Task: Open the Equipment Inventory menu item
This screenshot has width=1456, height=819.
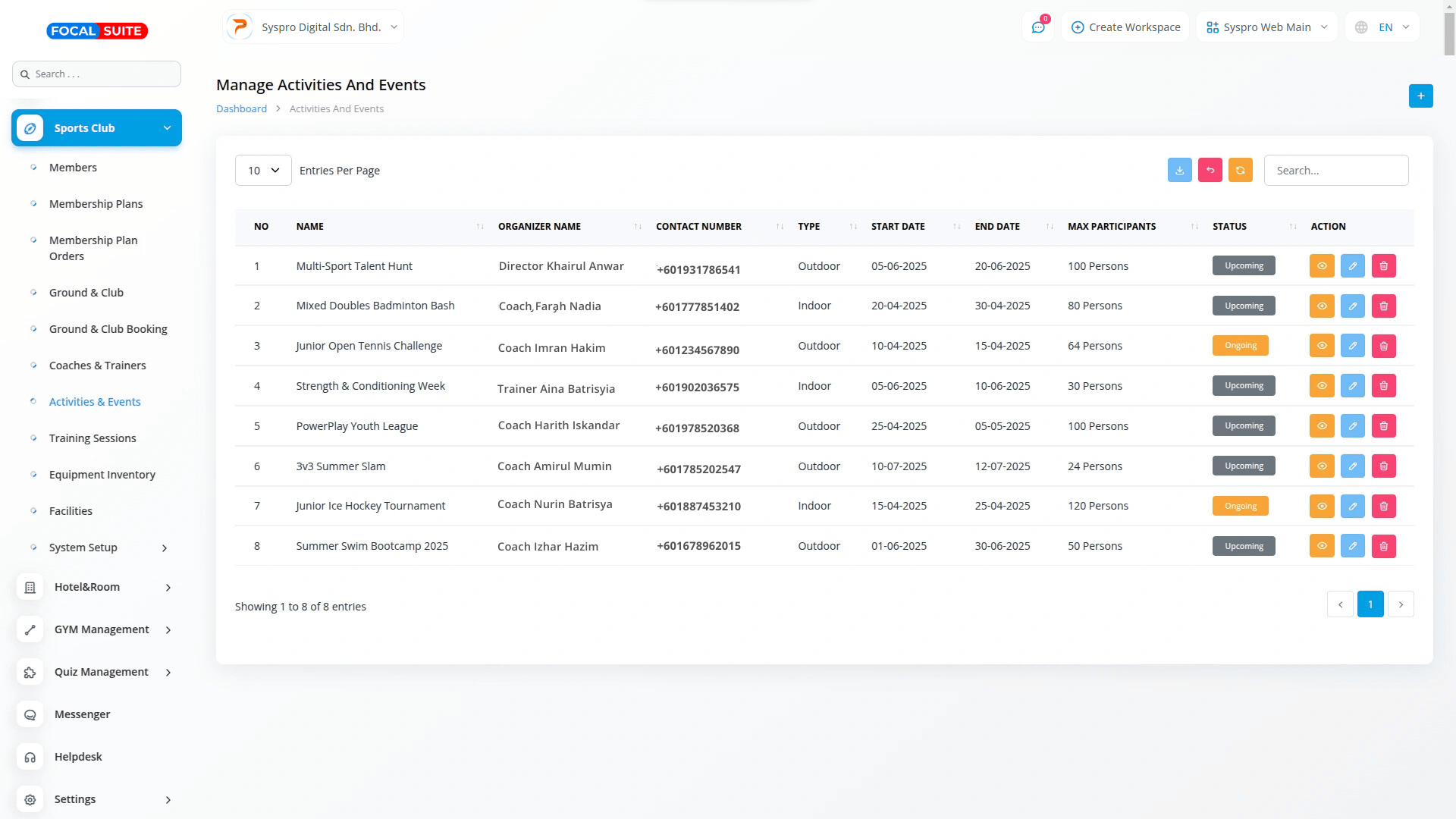Action: click(102, 475)
